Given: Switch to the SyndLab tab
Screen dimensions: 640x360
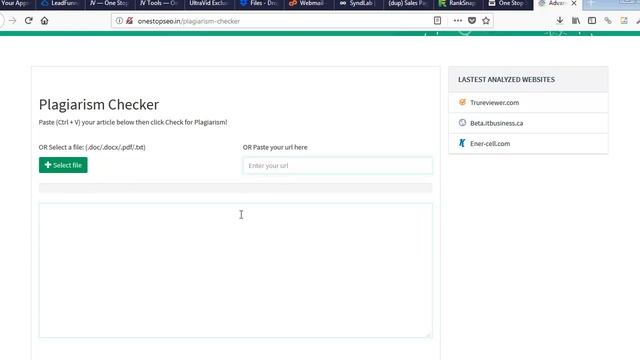Looking at the screenshot, I should (358, 4).
